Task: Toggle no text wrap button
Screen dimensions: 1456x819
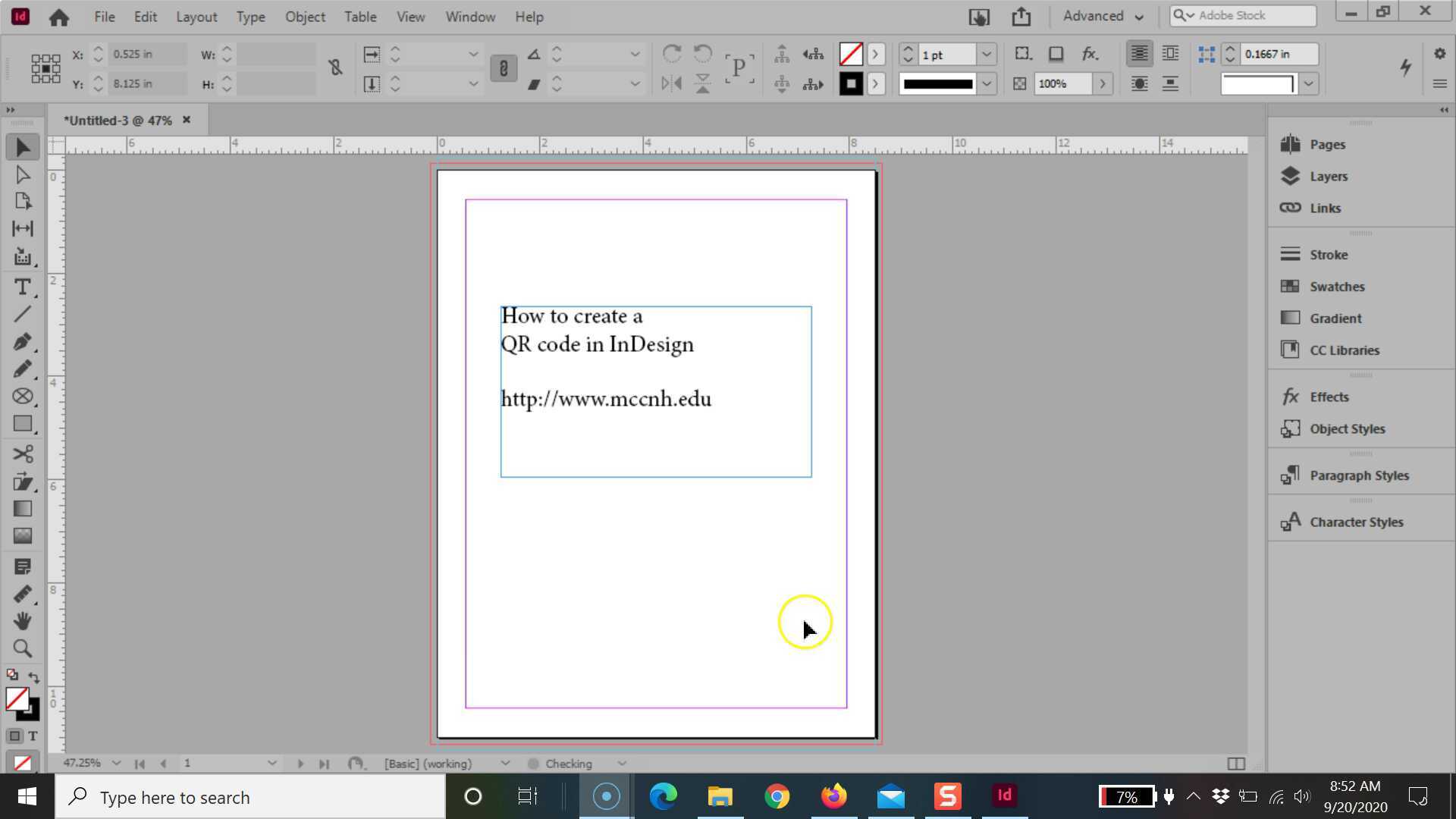Action: (1139, 54)
